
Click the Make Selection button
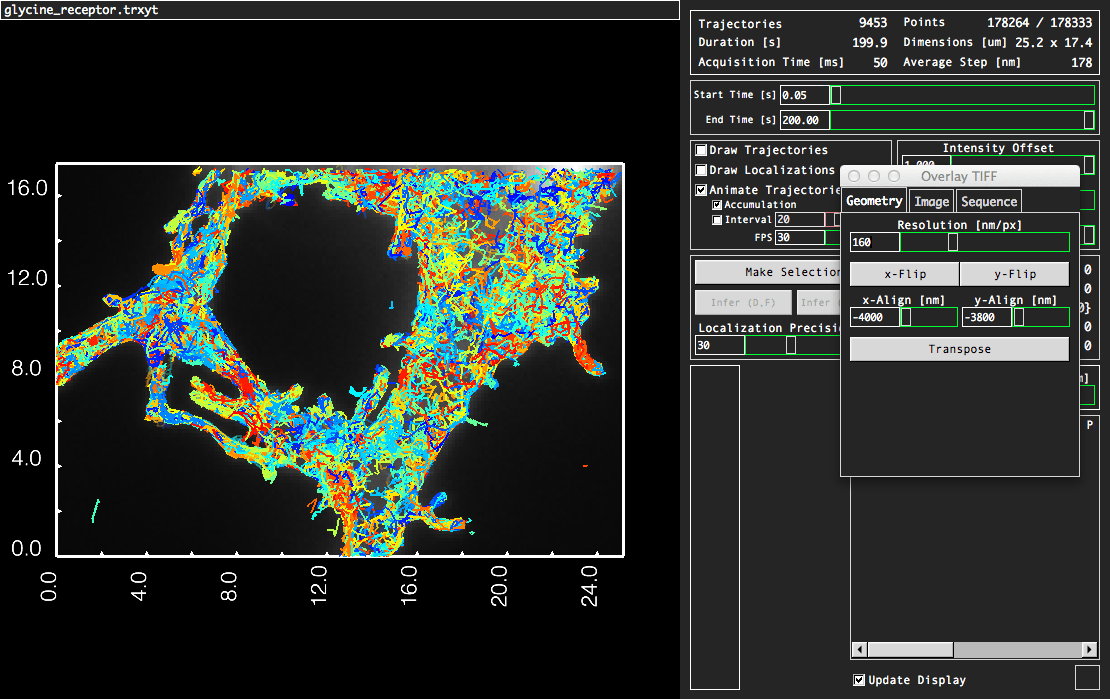[x=768, y=272]
